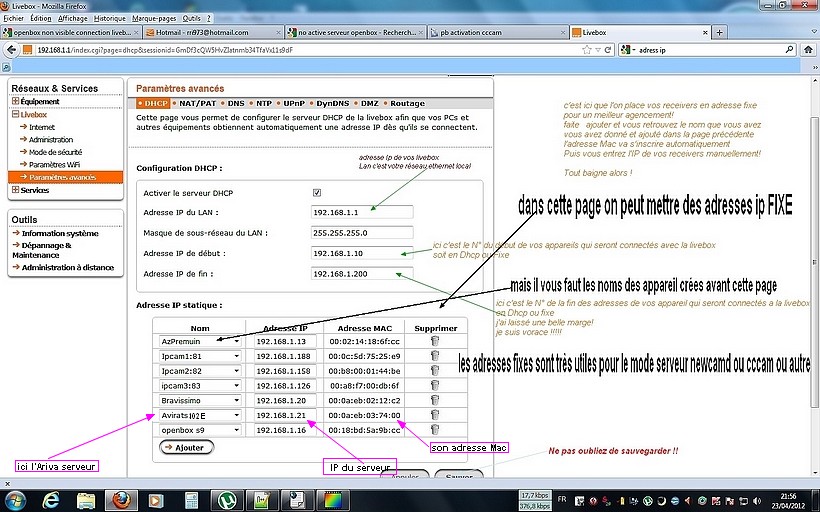Toggle the Activer le serveur DHCP checkbox
This screenshot has height=512, width=820.
click(x=317, y=192)
